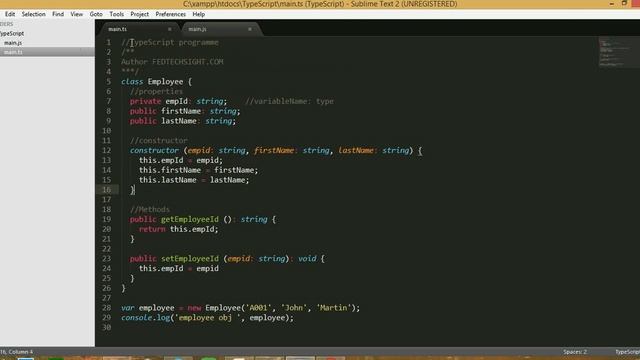
Task: Open main.js in the sidebar
Action: pos(13,43)
